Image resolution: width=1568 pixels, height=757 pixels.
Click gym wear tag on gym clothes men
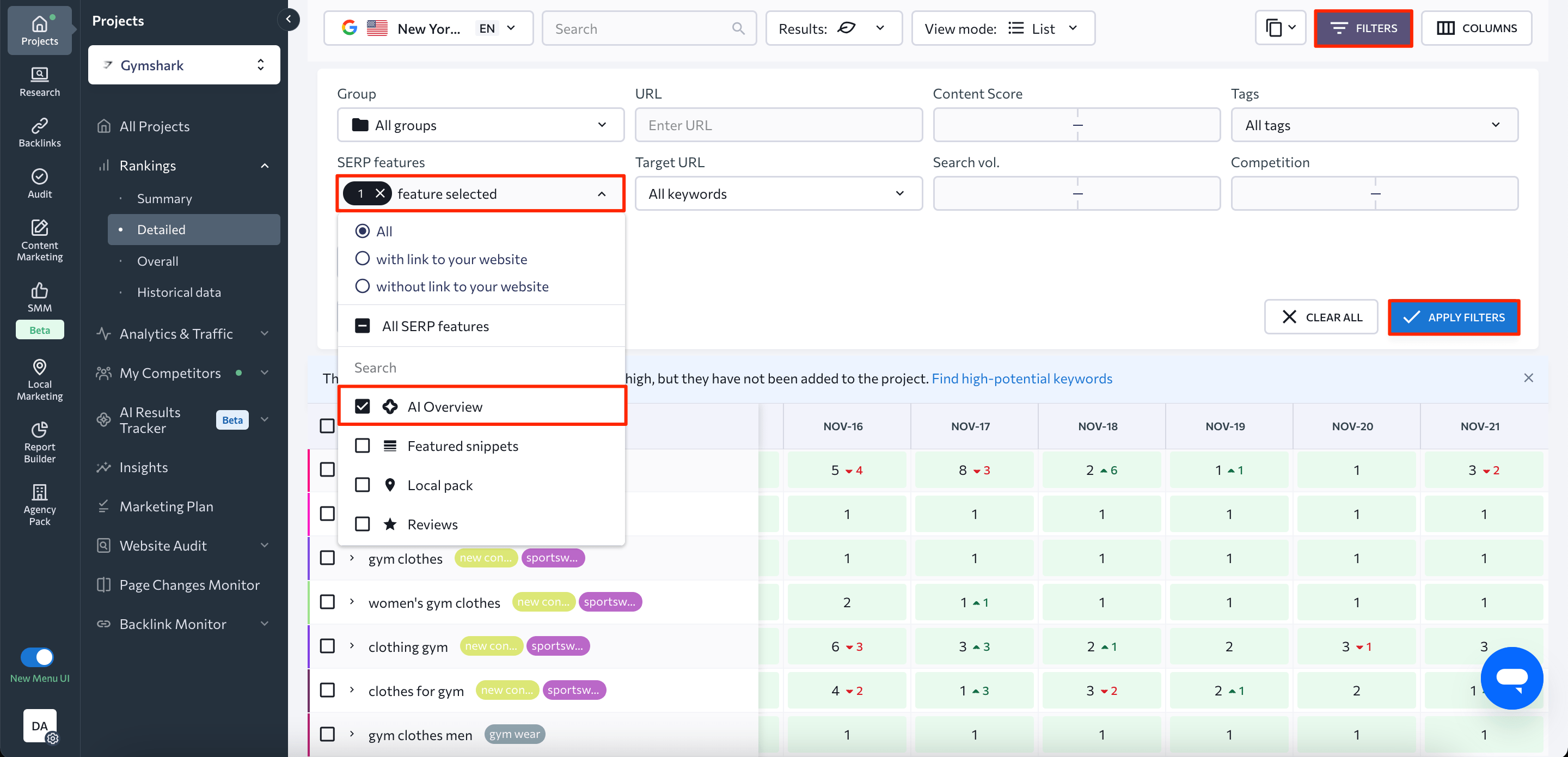point(514,734)
